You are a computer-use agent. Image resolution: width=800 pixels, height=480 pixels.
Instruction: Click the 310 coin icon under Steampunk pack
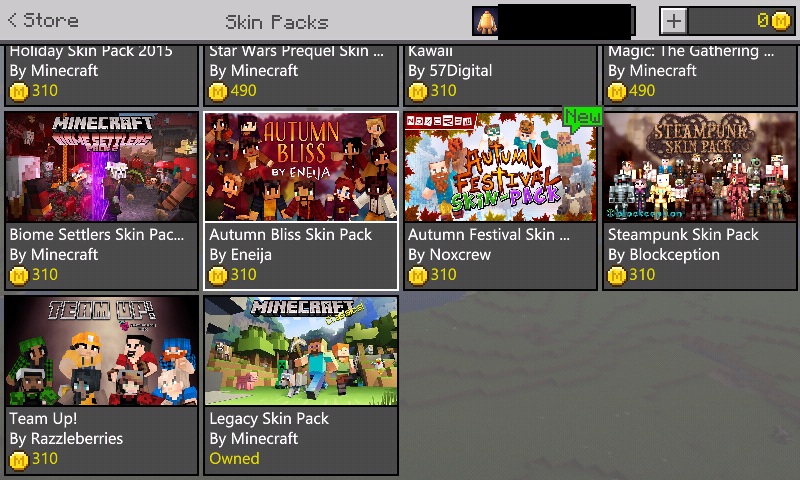pos(616,275)
